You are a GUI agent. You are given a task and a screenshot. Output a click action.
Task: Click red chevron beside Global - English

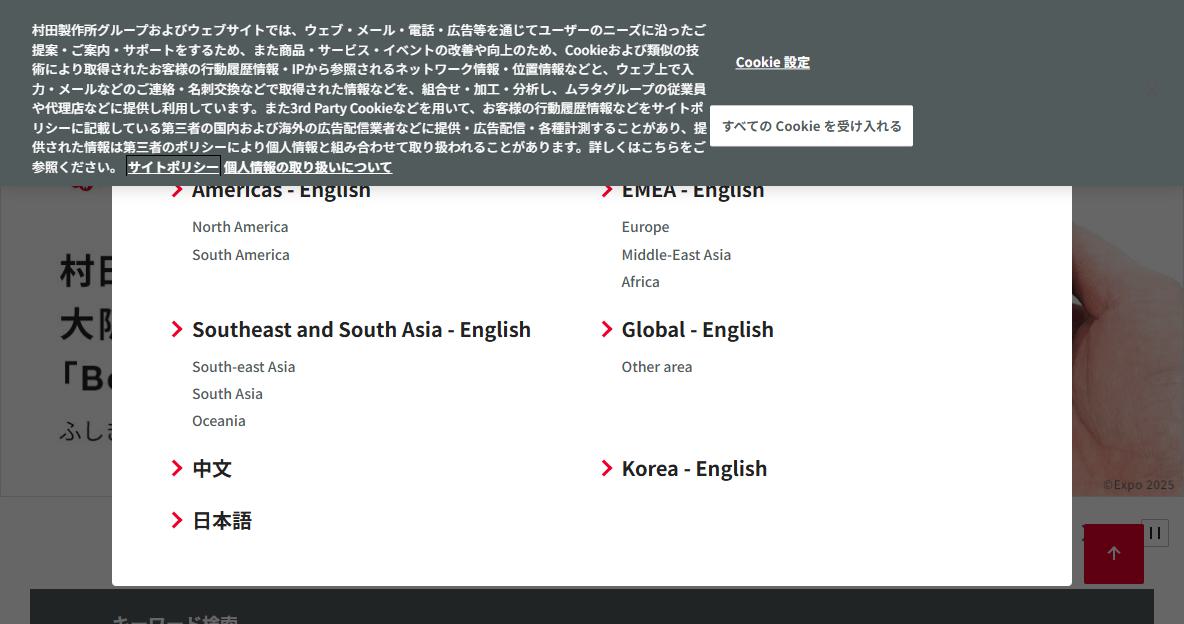[606, 329]
